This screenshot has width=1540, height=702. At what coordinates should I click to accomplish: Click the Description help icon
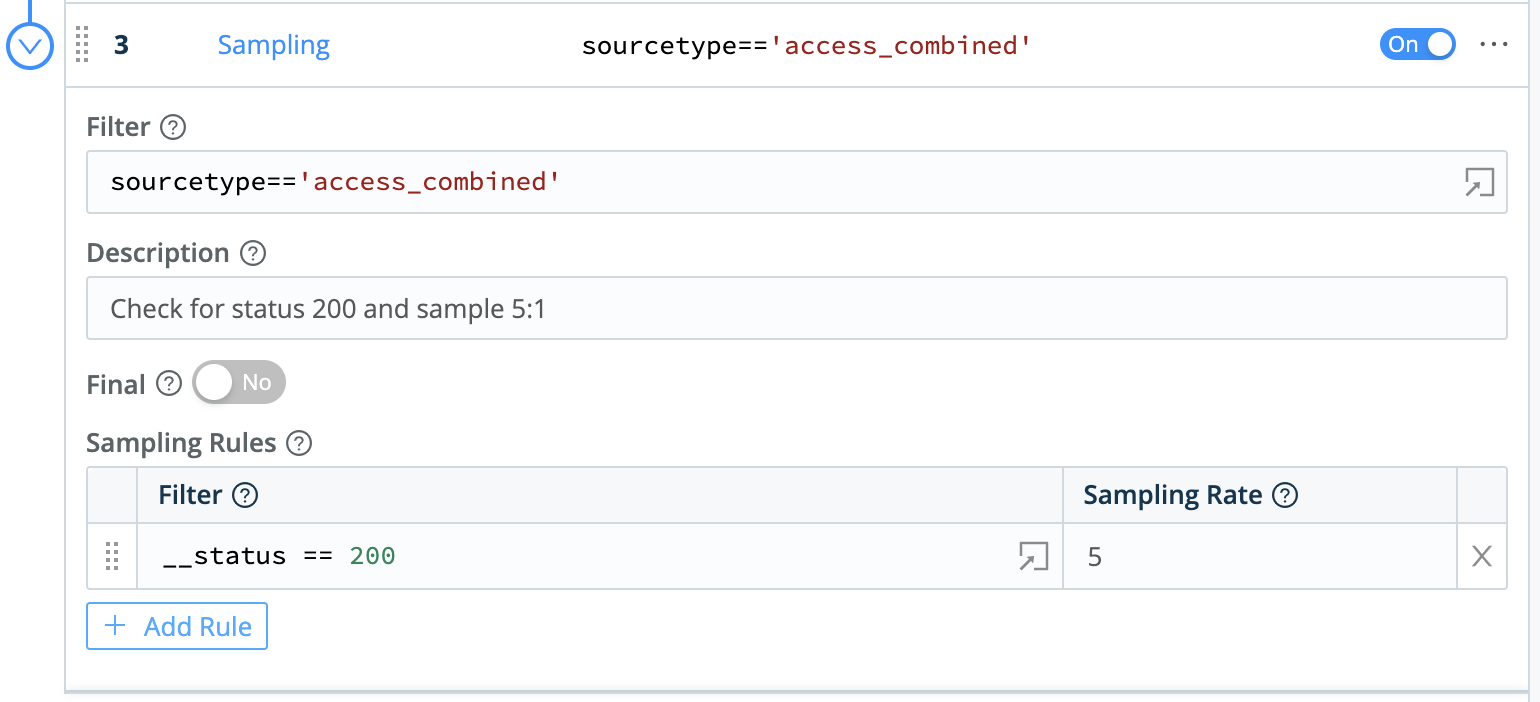[x=253, y=253]
